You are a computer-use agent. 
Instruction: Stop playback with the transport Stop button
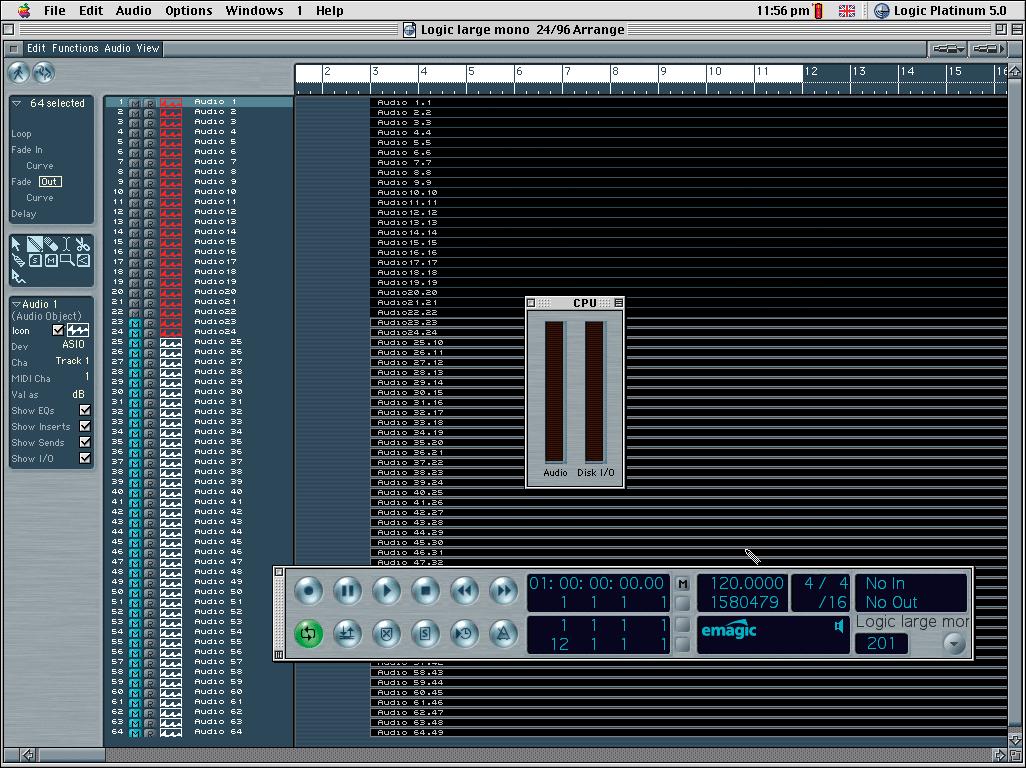[x=425, y=591]
